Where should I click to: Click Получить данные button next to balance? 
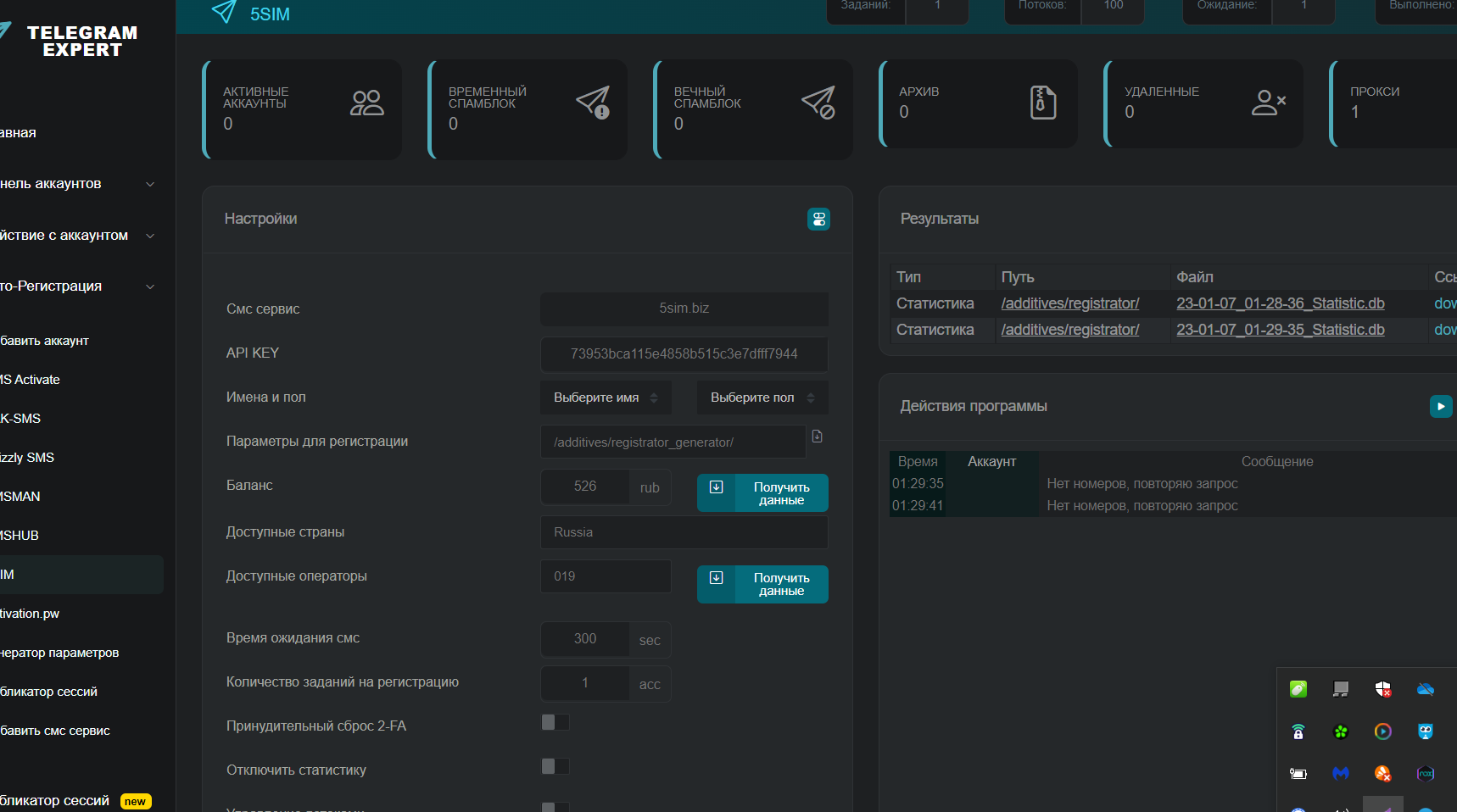762,493
